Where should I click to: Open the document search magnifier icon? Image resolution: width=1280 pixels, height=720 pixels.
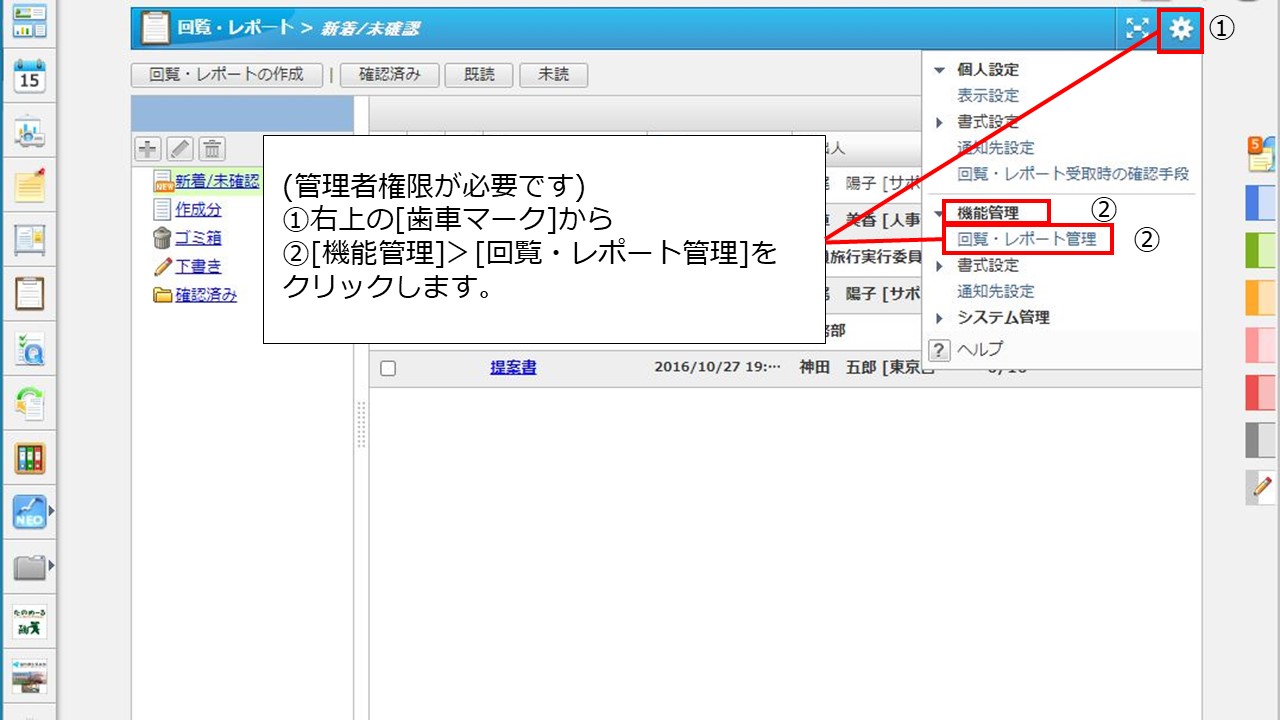pyautogui.click(x=30, y=349)
